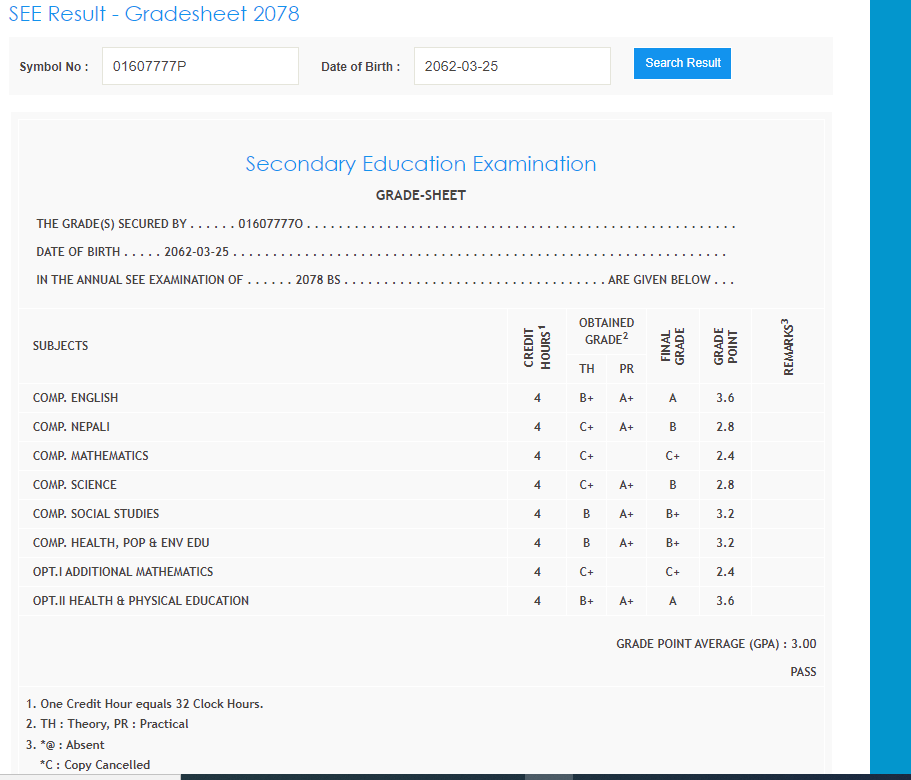
Task: Click the Secondary Education Examination heading
Action: point(421,164)
